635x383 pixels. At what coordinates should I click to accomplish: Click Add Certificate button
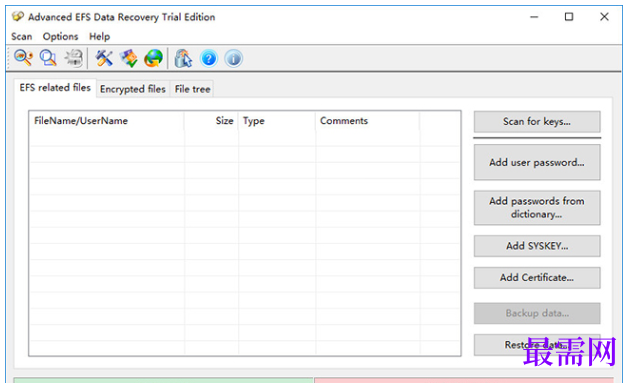coord(537,277)
